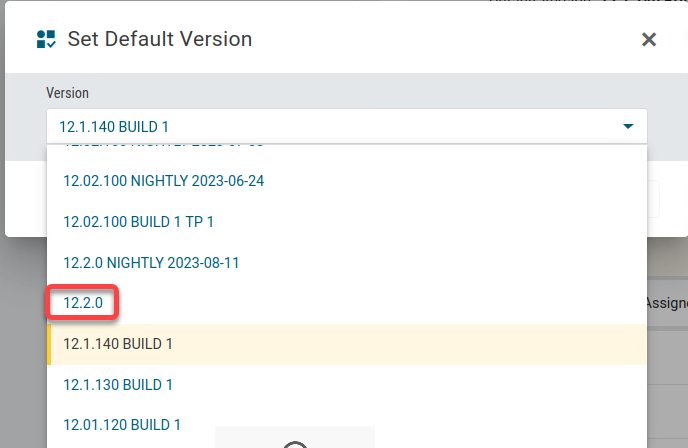Click the circular icon at bottom edge
The image size is (688, 448).
pos(295,444)
